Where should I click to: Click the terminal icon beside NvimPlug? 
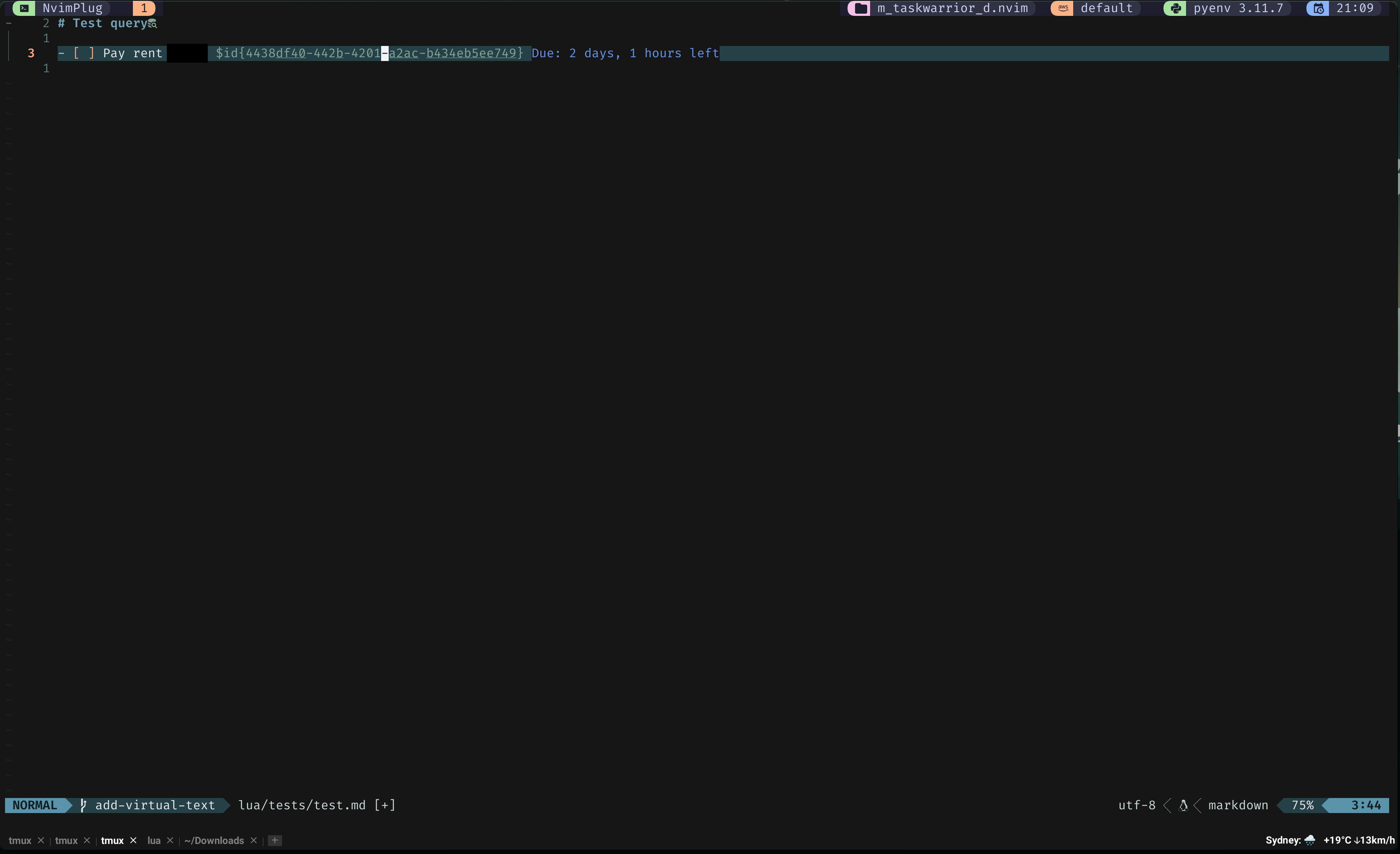(x=24, y=8)
